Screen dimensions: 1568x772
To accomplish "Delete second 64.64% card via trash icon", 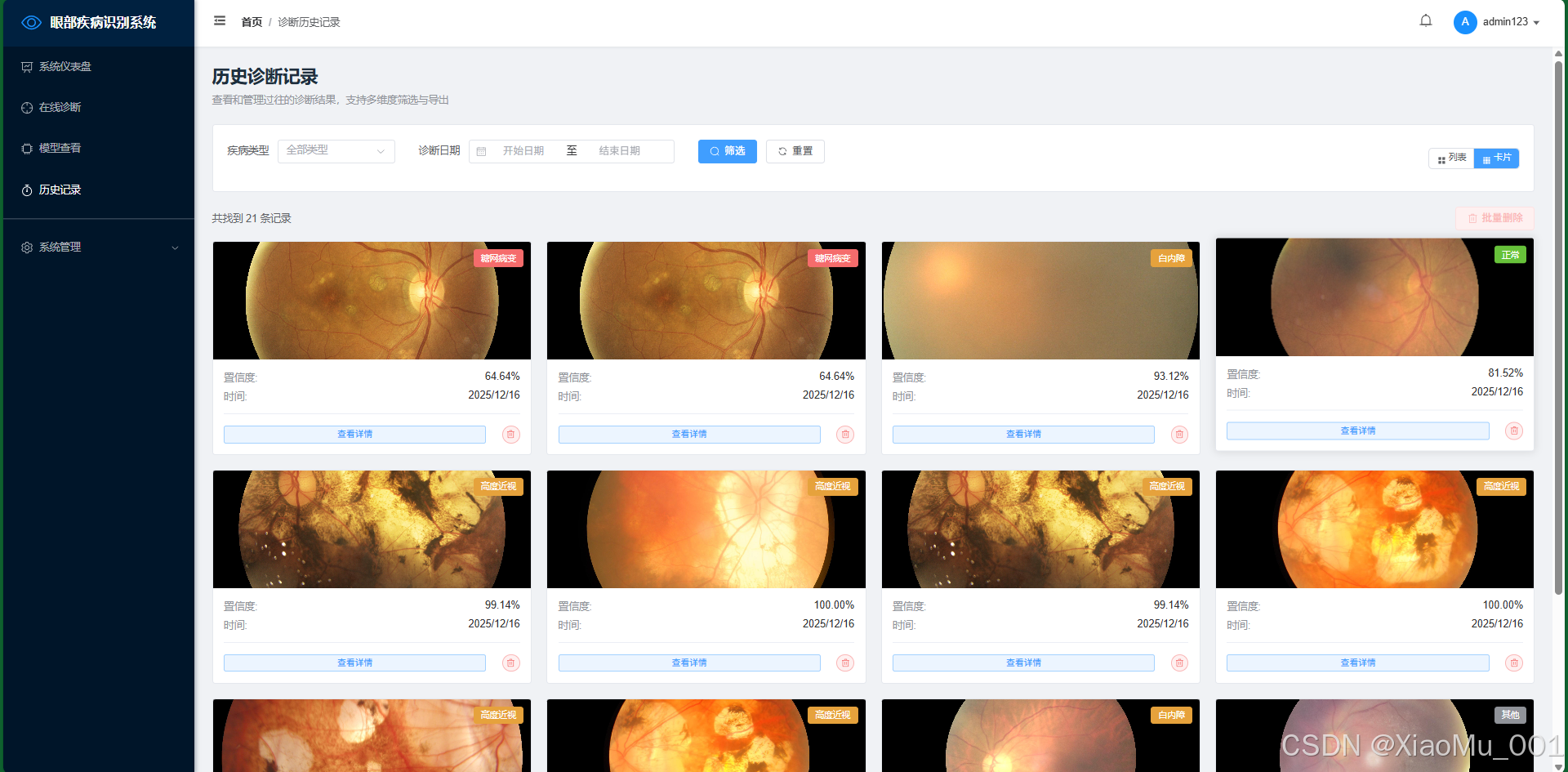I will tap(845, 435).
